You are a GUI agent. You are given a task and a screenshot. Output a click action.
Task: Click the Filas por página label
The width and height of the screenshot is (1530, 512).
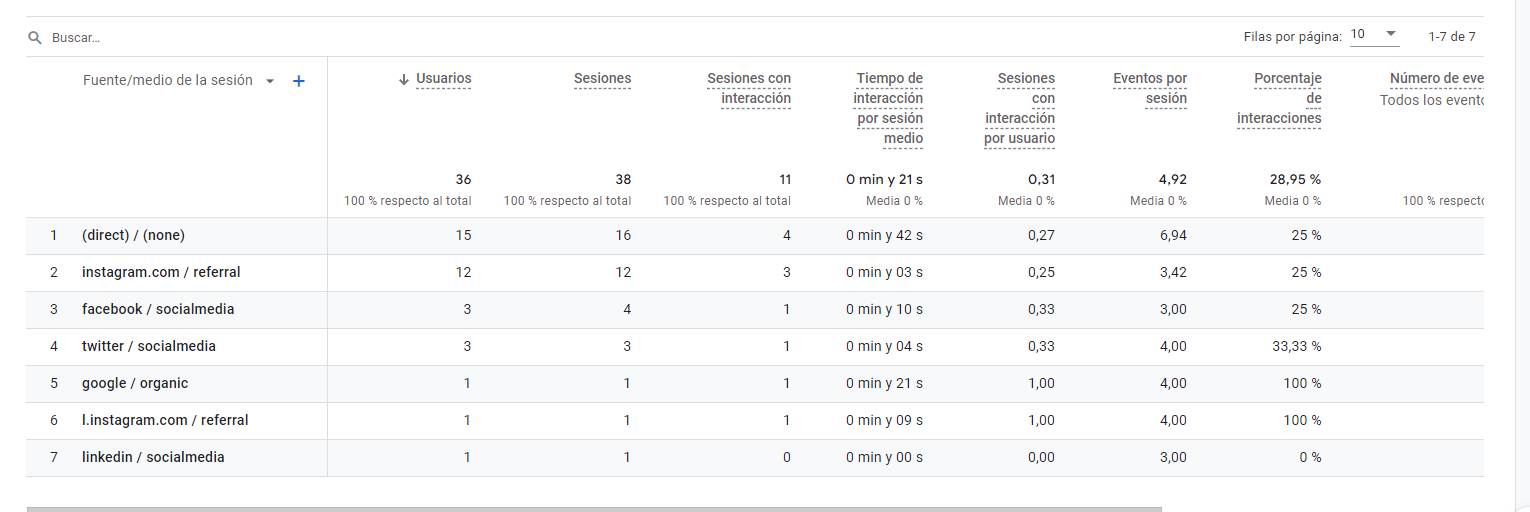[x=1292, y=36]
